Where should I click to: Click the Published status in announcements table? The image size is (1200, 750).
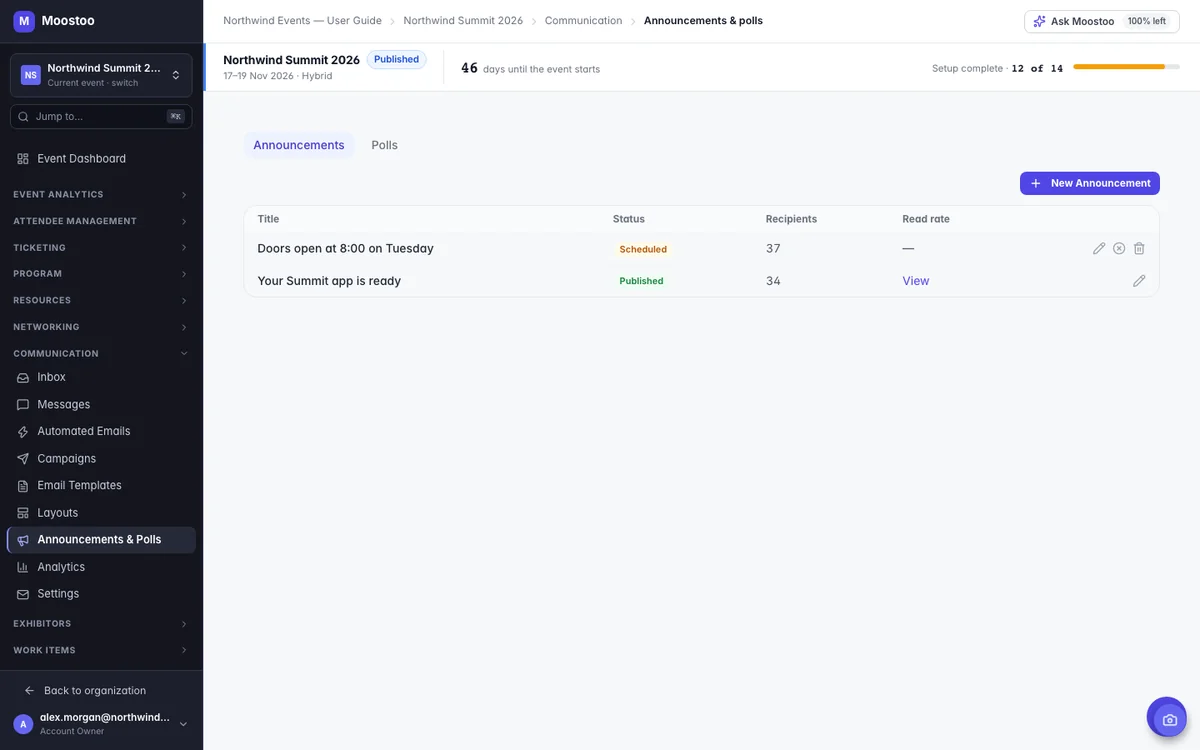click(641, 281)
